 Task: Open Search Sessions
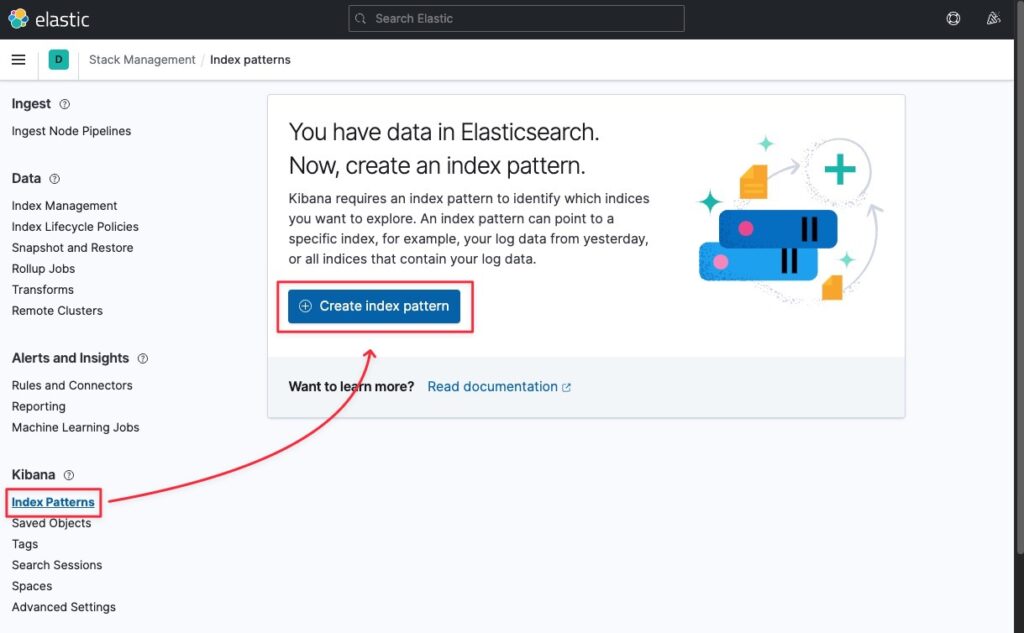click(x=57, y=565)
